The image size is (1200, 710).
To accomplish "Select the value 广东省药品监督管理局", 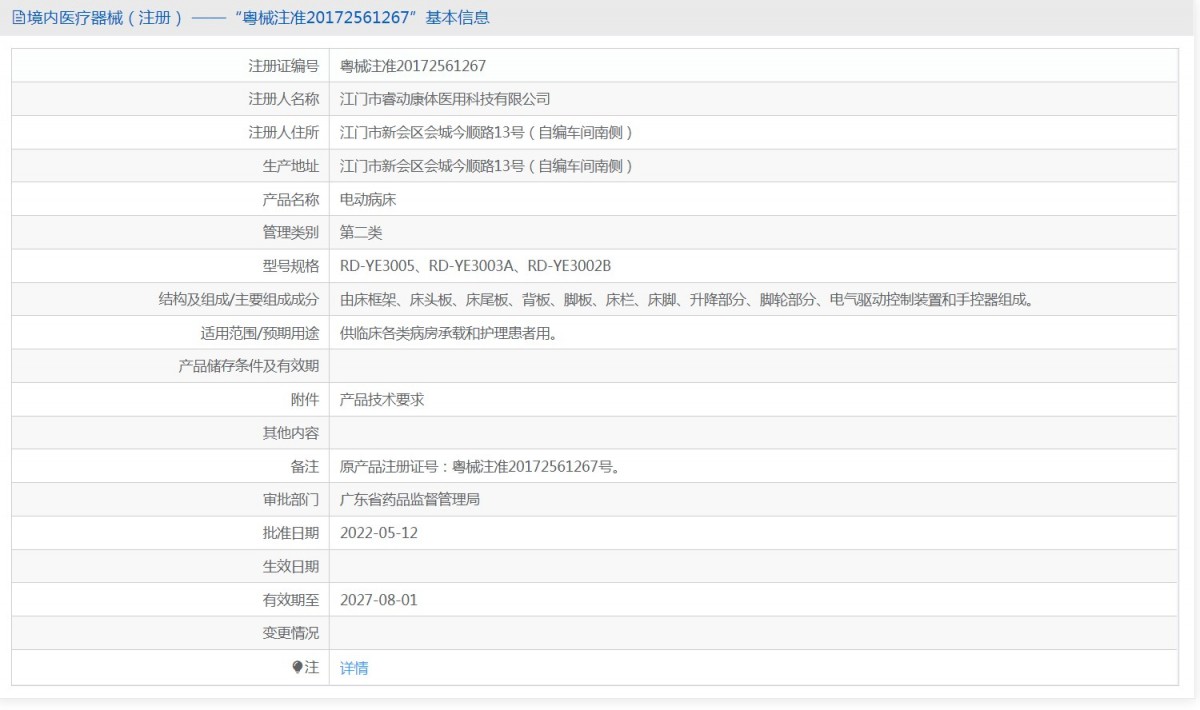I will click(x=410, y=499).
